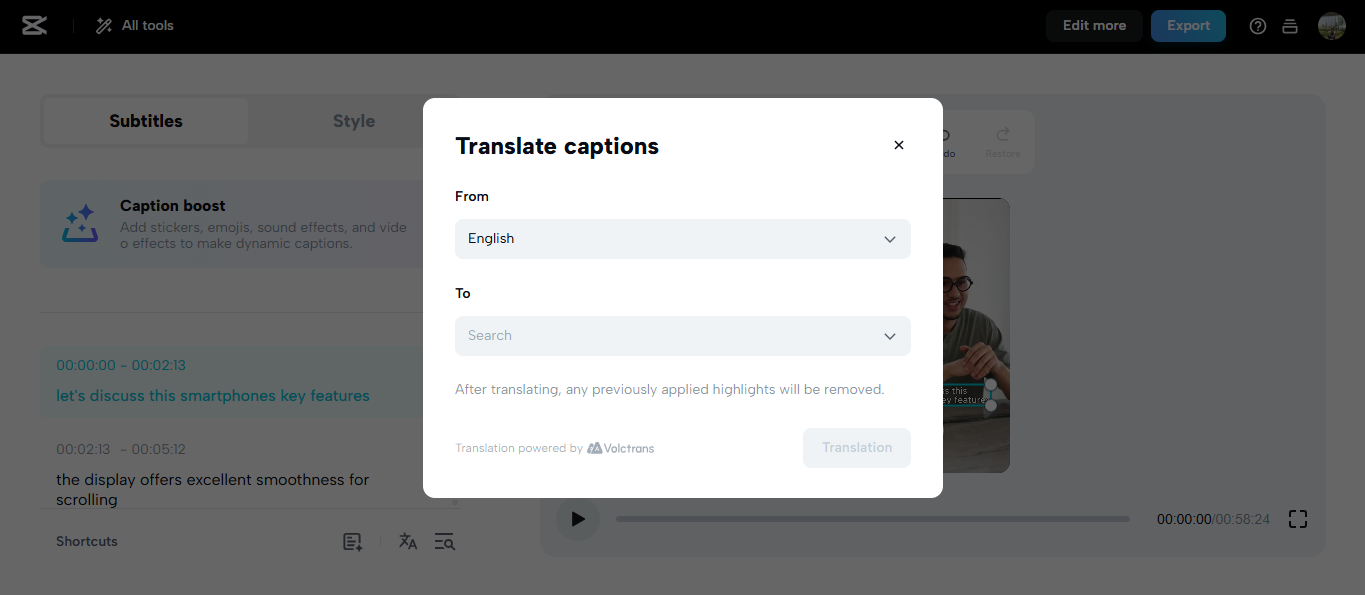Click the CapCut logo

coord(34,25)
